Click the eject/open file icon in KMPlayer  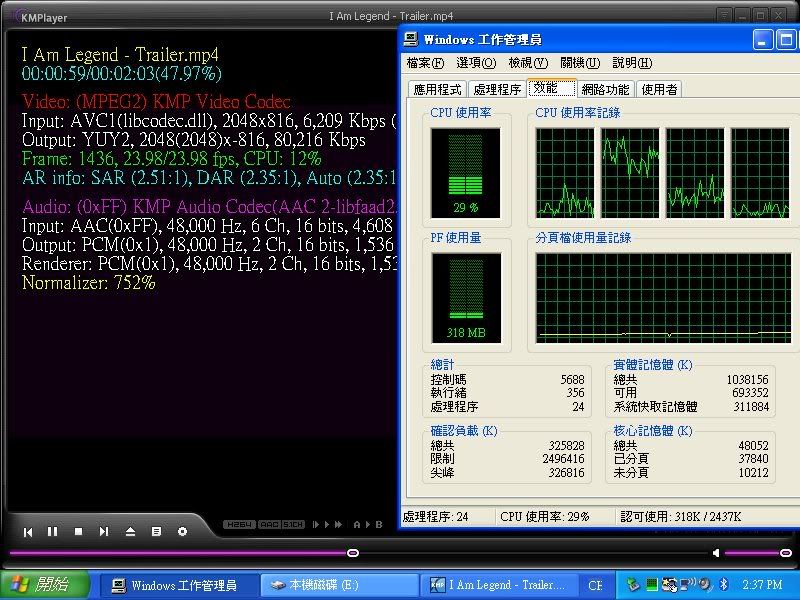tap(130, 532)
